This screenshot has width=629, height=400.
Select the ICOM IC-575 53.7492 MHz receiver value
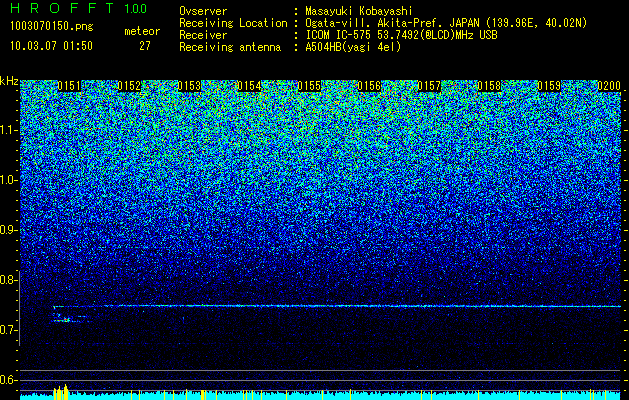(401, 35)
